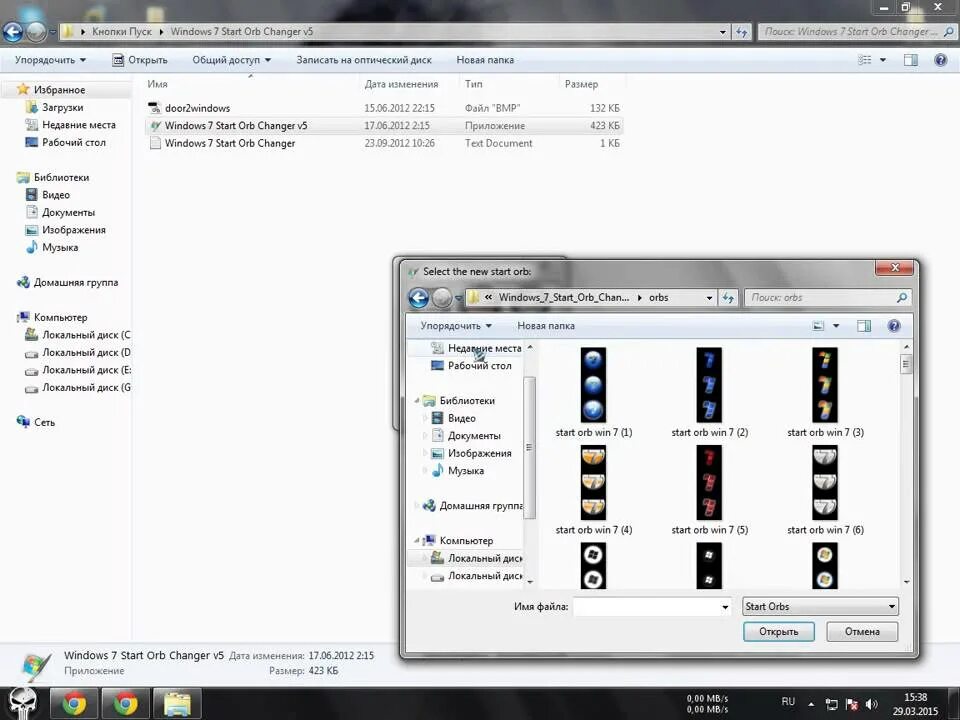Viewport: 960px width, 720px height.
Task: Click Новая папка in the dialog toolbar
Action: pos(546,326)
